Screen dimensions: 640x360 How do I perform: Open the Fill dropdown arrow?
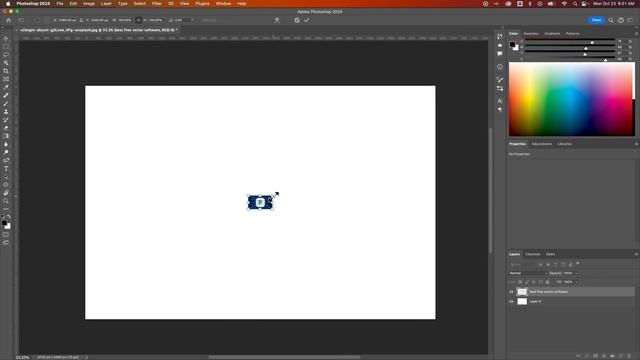(577, 282)
